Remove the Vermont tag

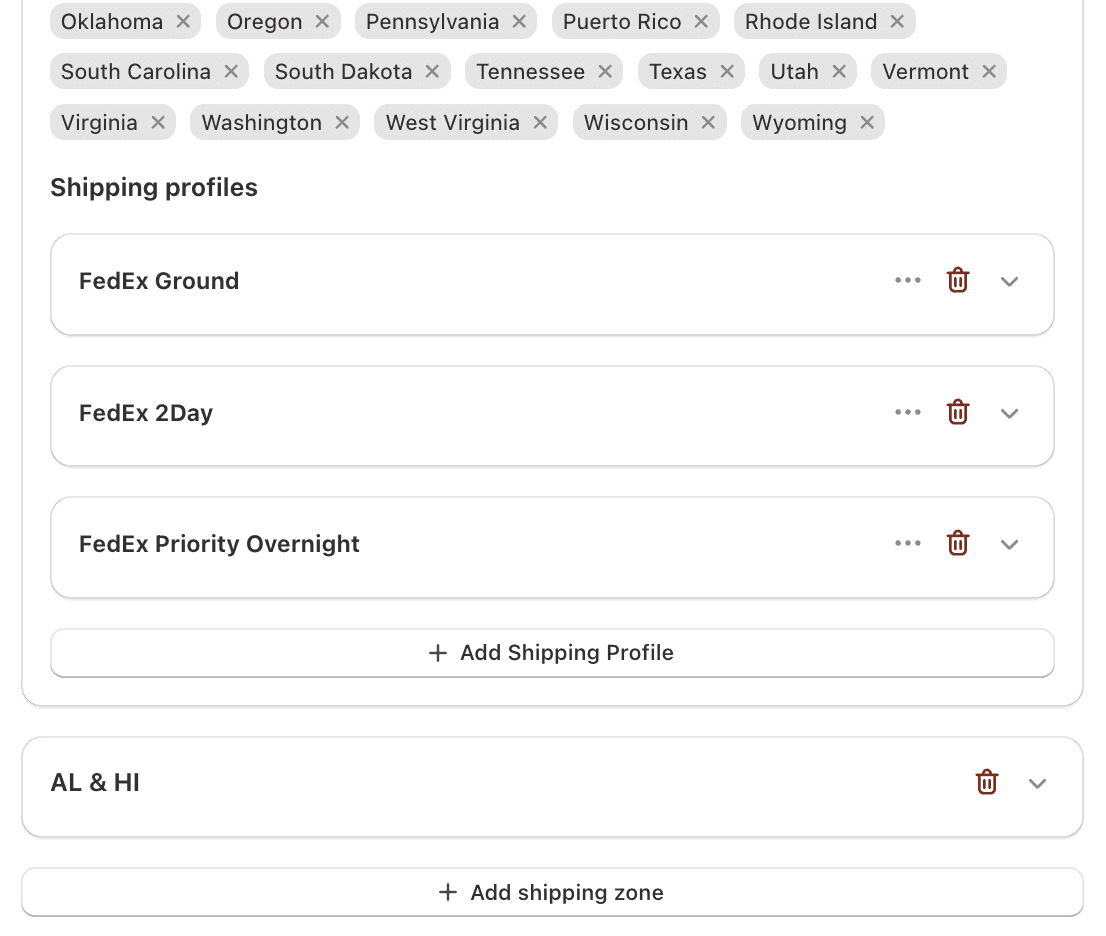pyautogui.click(x=989, y=72)
